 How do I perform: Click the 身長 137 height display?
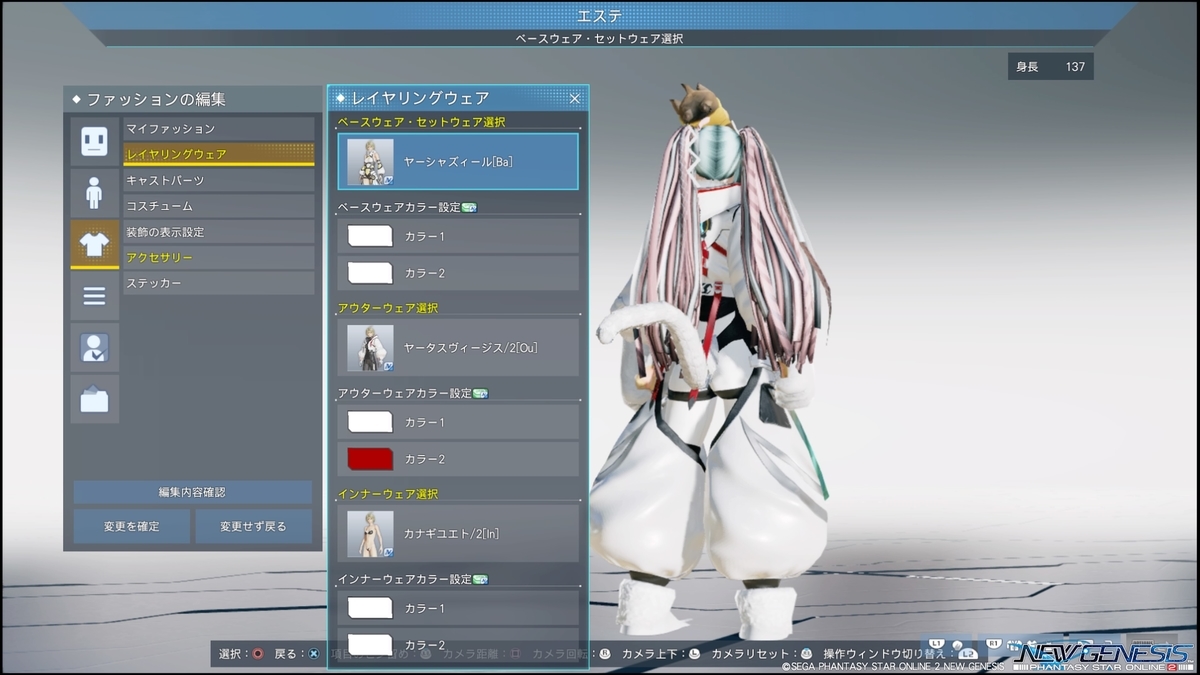[x=1050, y=67]
